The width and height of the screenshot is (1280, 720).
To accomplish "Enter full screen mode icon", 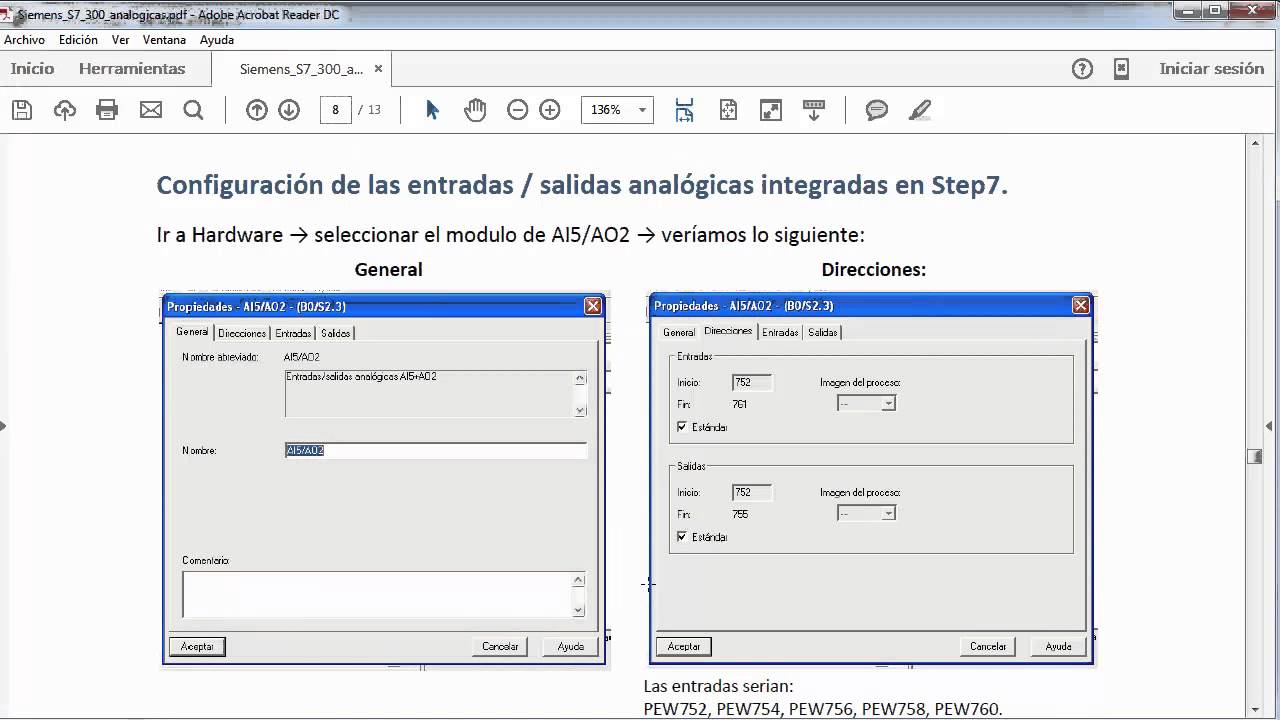I will point(771,110).
